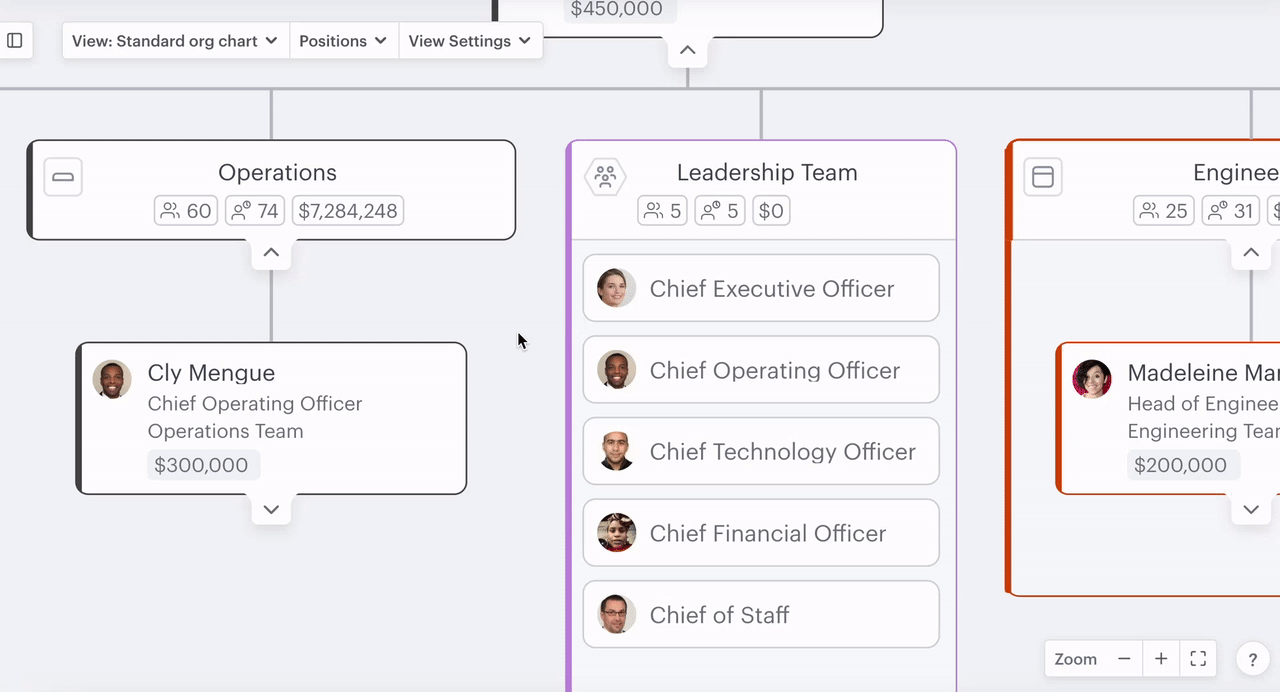Collapse the Engineering subtree chevron
The height and width of the screenshot is (692, 1280).
point(1250,252)
